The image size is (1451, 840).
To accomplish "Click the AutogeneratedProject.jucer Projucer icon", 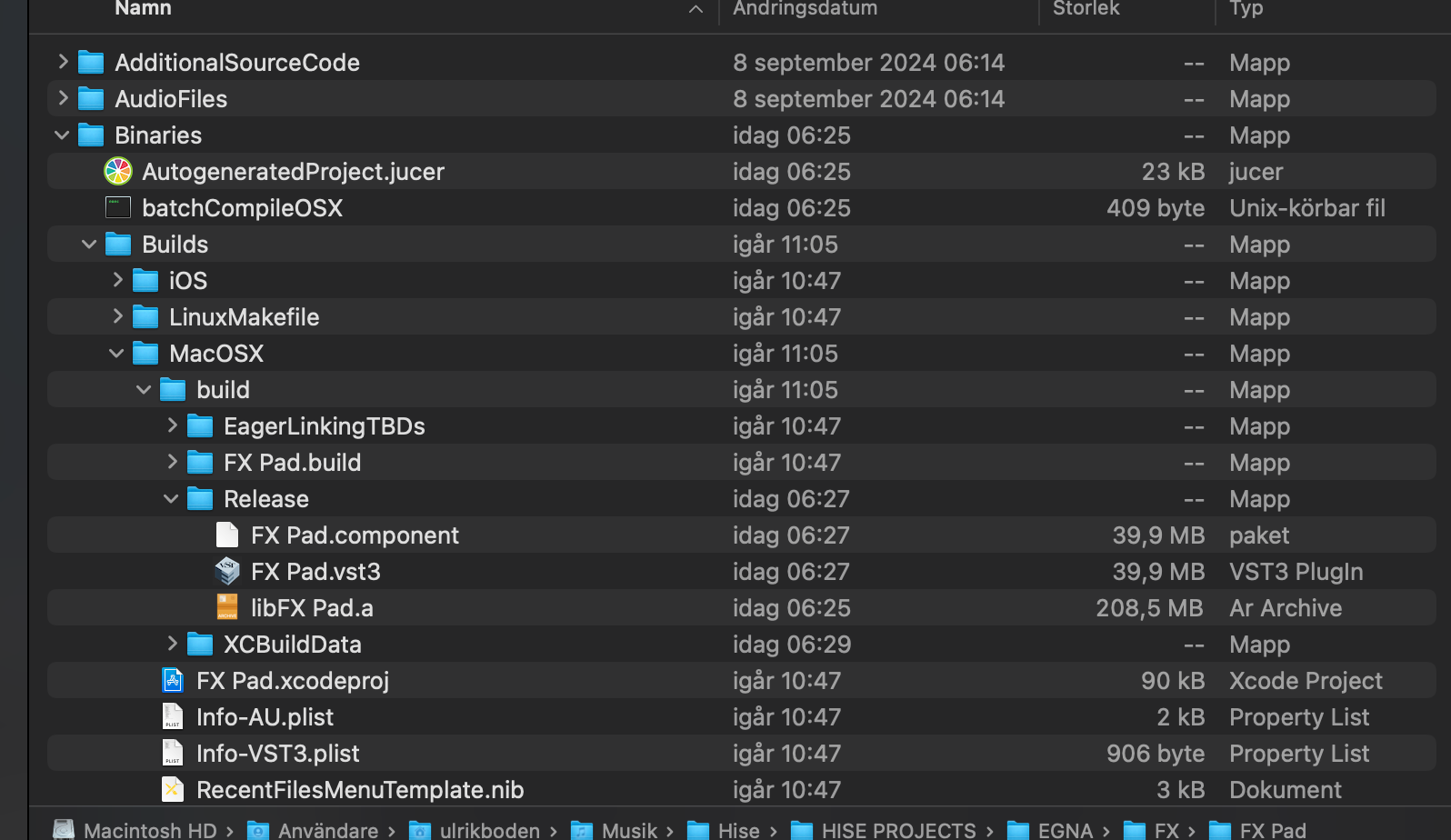I will (118, 171).
